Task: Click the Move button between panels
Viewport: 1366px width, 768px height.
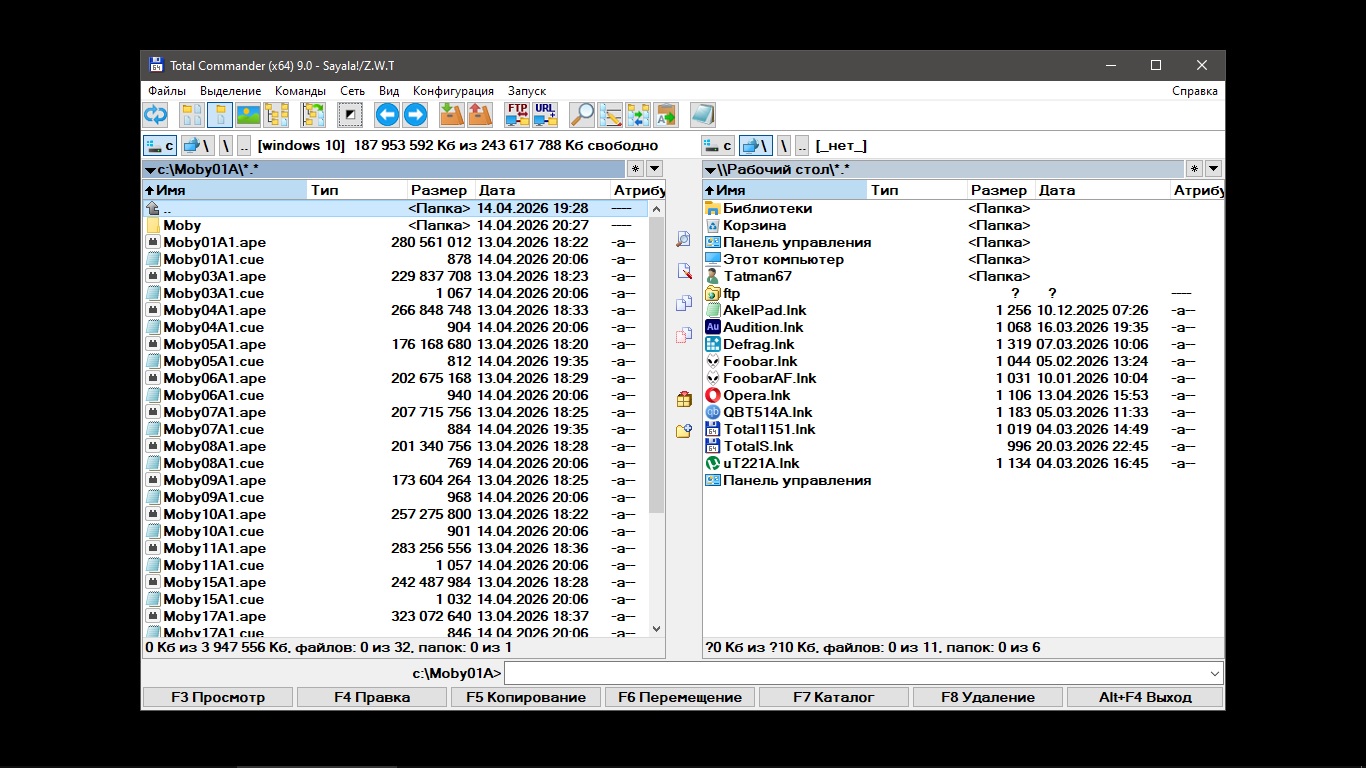Action: click(684, 335)
